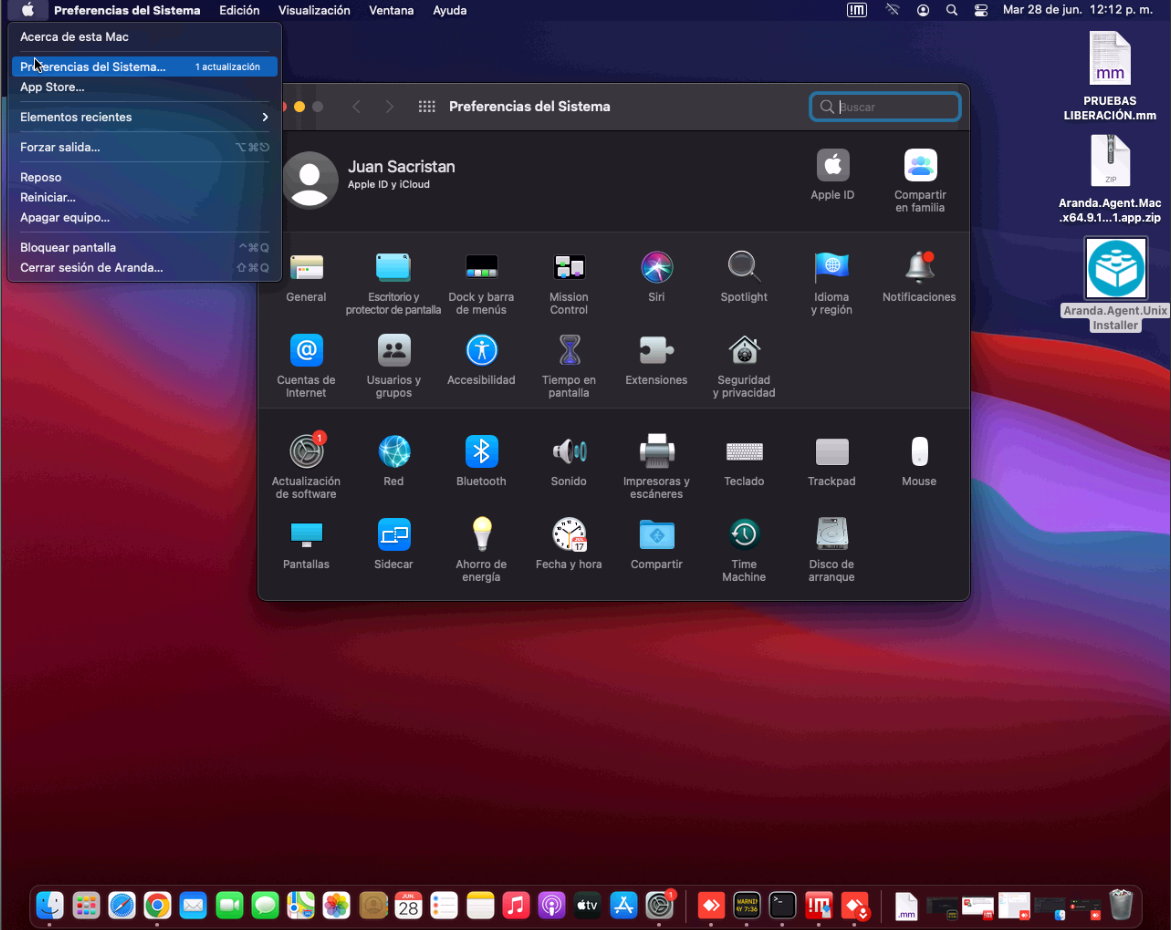The width and height of the screenshot is (1171, 930).
Task: Choose App Store… from Apple menu
Action: (144, 87)
